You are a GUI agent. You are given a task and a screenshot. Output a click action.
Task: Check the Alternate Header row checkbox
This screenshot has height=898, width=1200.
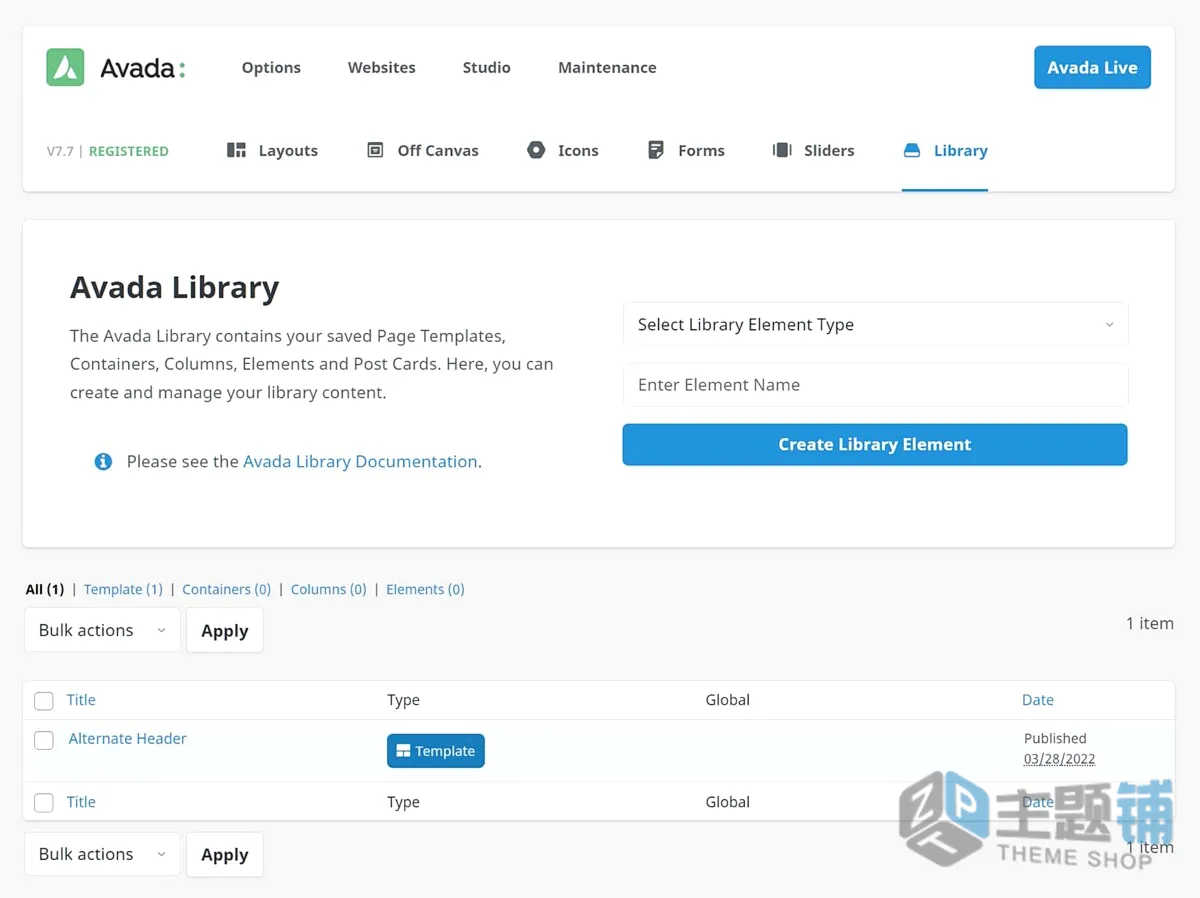coord(44,740)
